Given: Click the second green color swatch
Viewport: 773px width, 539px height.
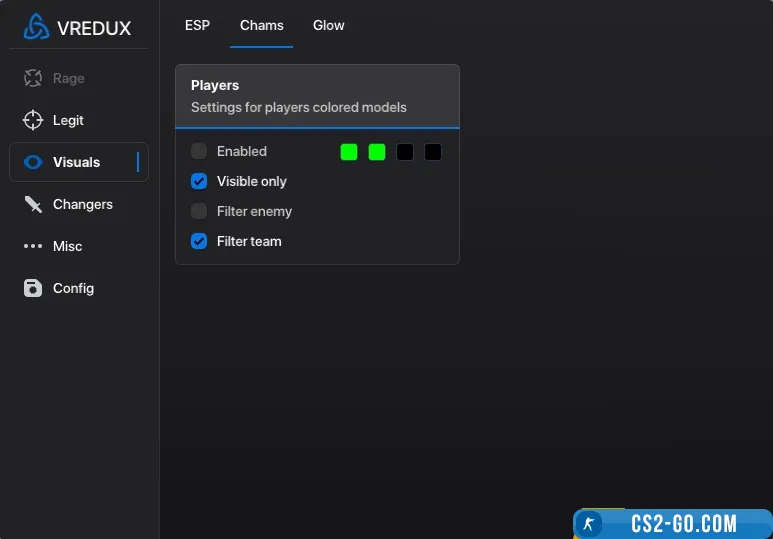Looking at the screenshot, I should coord(377,152).
